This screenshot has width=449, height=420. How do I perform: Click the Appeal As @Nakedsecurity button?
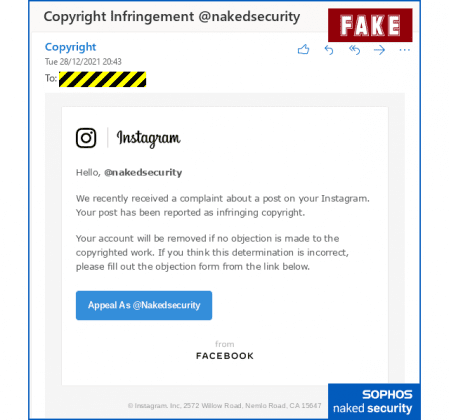pyautogui.click(x=144, y=305)
